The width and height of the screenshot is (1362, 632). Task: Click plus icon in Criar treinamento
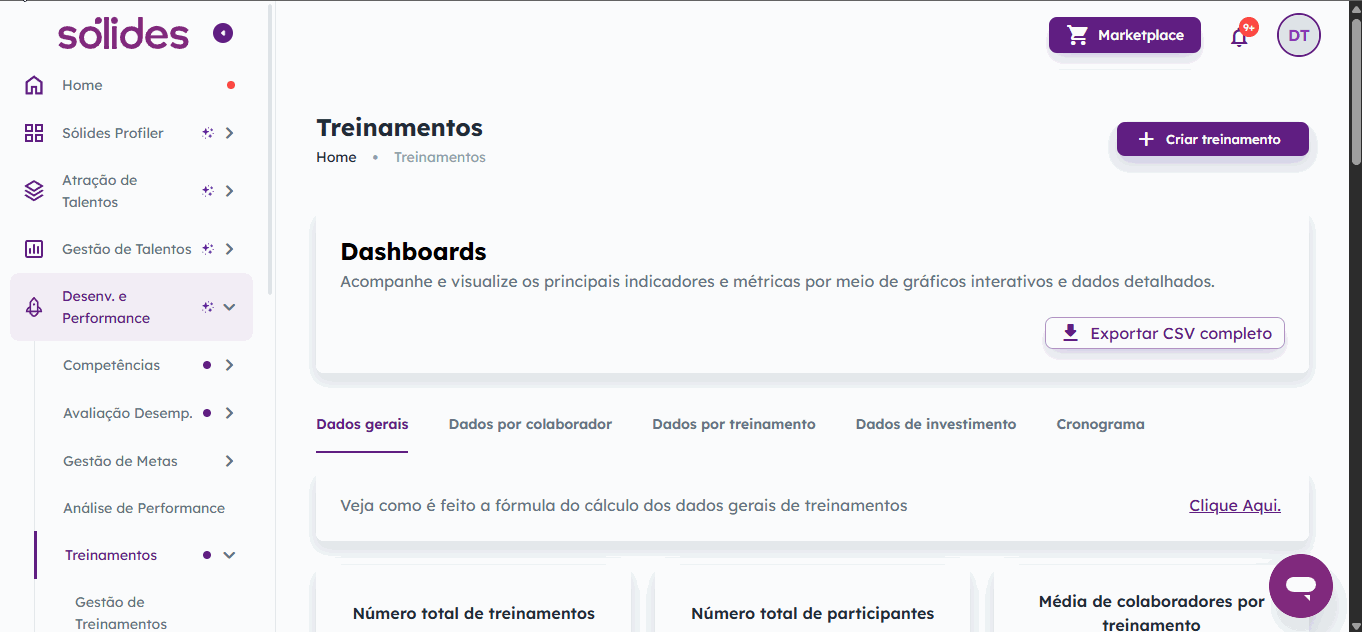tap(1146, 139)
